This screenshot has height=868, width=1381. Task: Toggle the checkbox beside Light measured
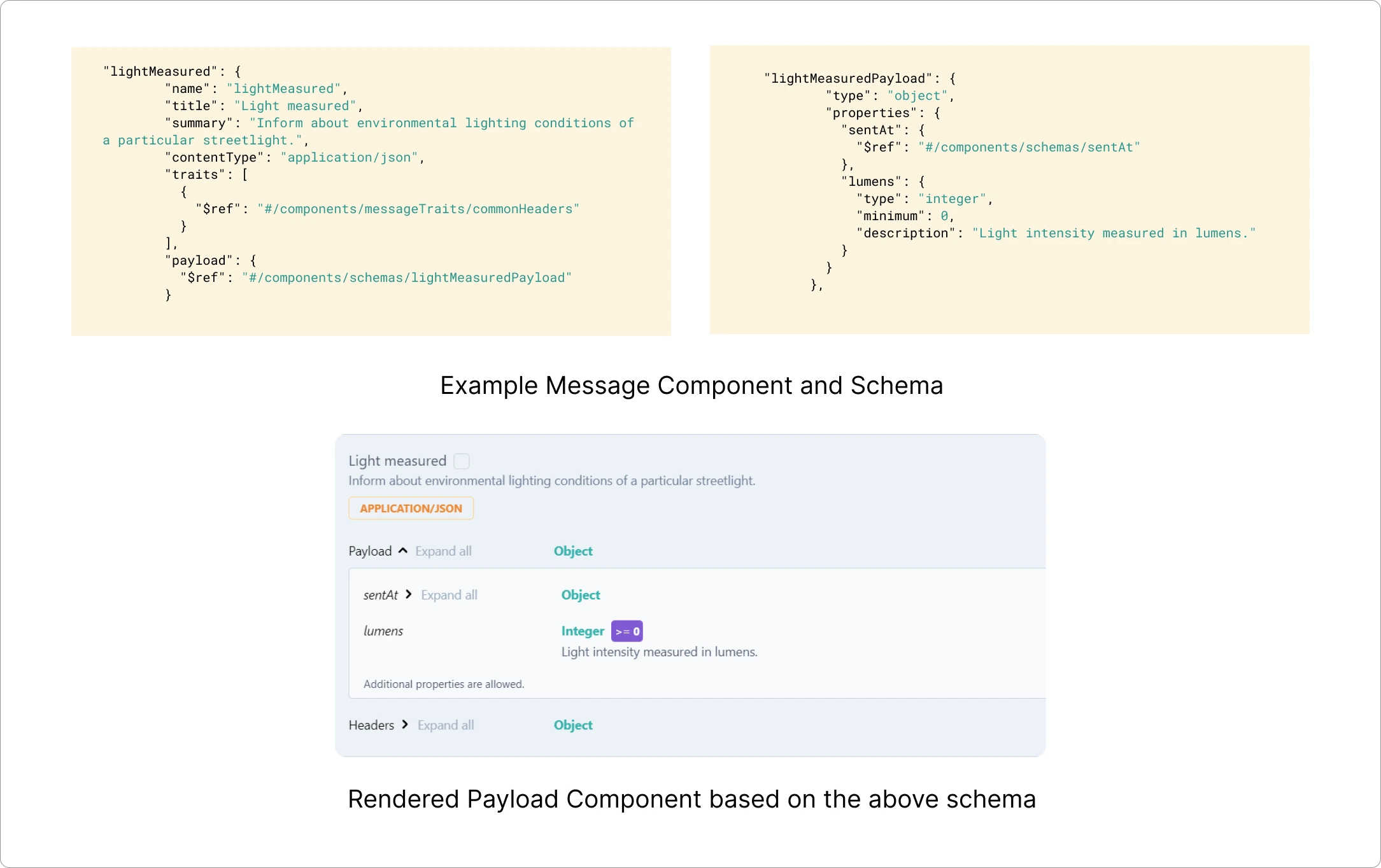(x=462, y=461)
